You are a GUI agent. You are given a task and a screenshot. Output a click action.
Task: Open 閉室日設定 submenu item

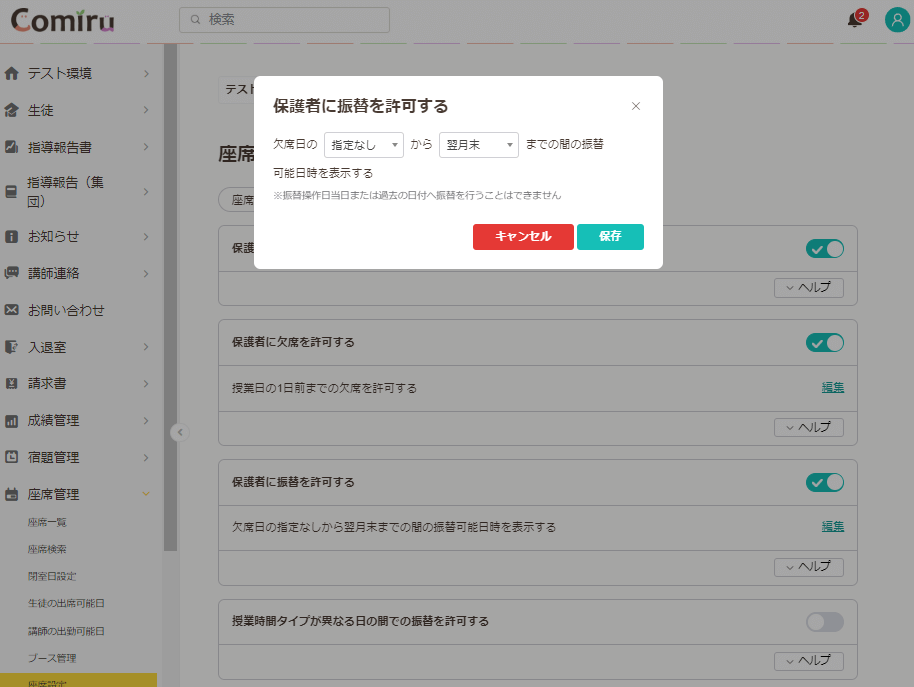point(52,576)
